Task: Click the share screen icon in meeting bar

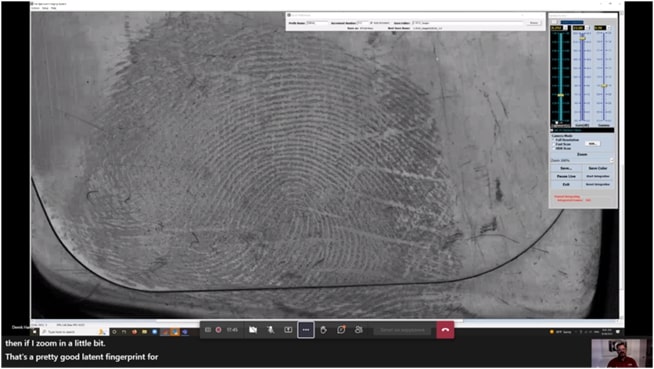Action: [x=288, y=330]
